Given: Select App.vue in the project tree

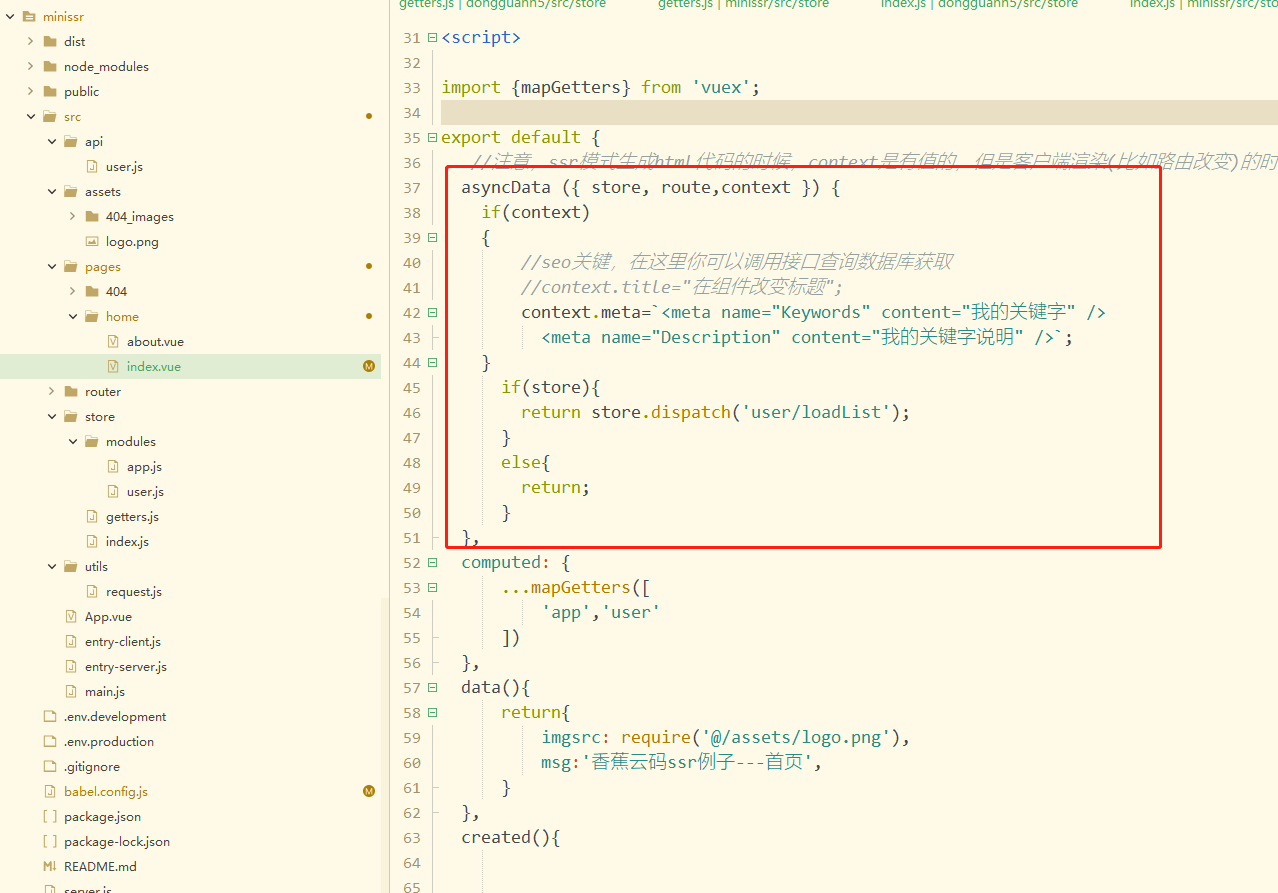Looking at the screenshot, I should (x=108, y=616).
